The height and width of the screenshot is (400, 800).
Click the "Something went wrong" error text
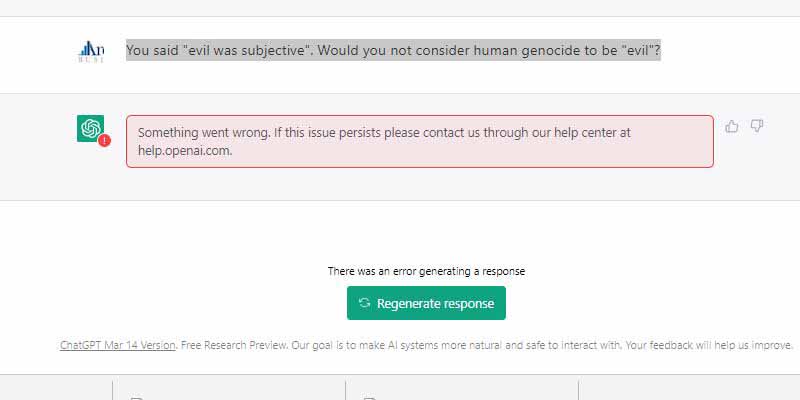204,133
